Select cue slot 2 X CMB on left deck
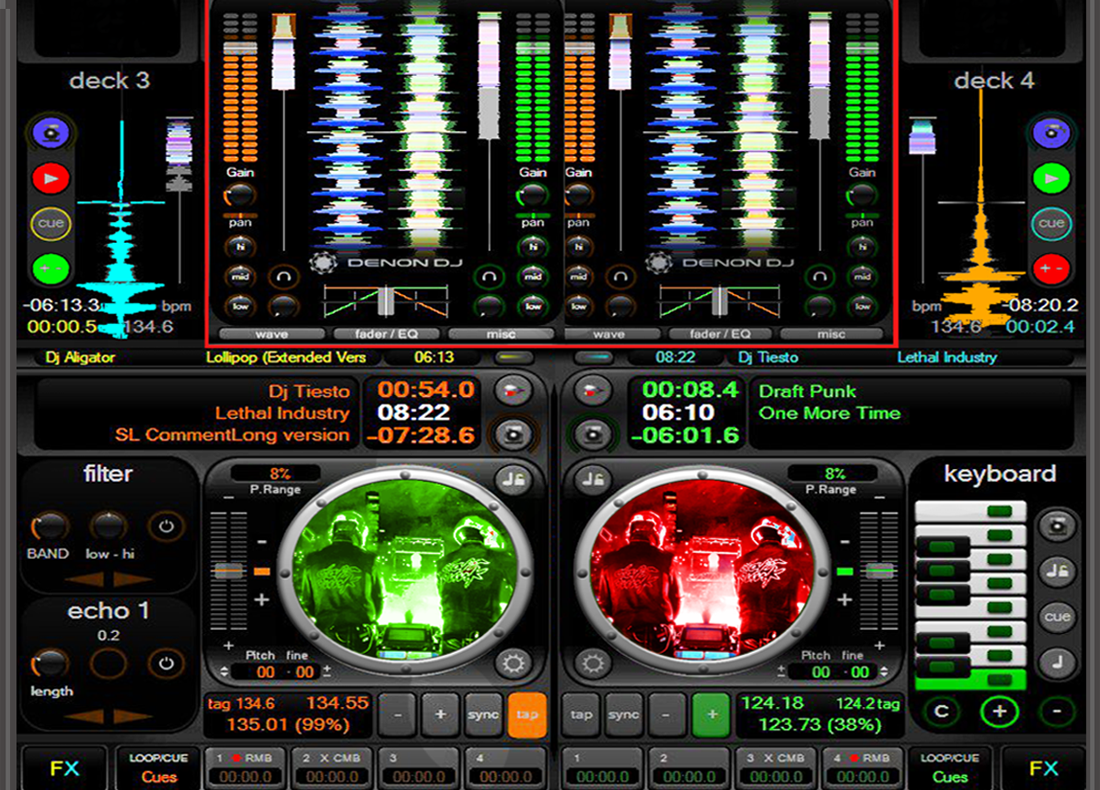This screenshot has height=790, width=1100. [x=331, y=768]
